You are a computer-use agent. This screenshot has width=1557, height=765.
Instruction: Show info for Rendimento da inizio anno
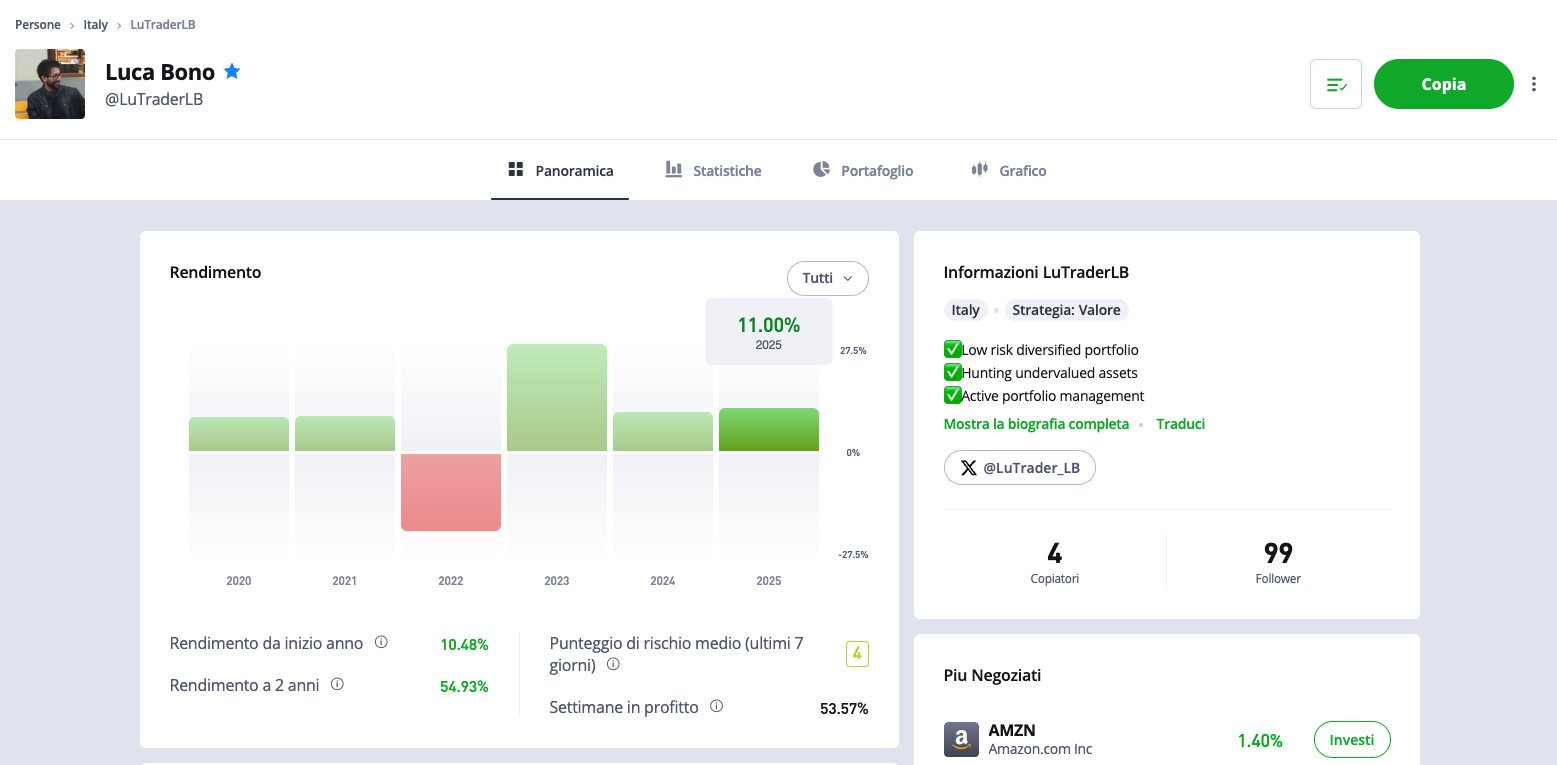tap(381, 642)
